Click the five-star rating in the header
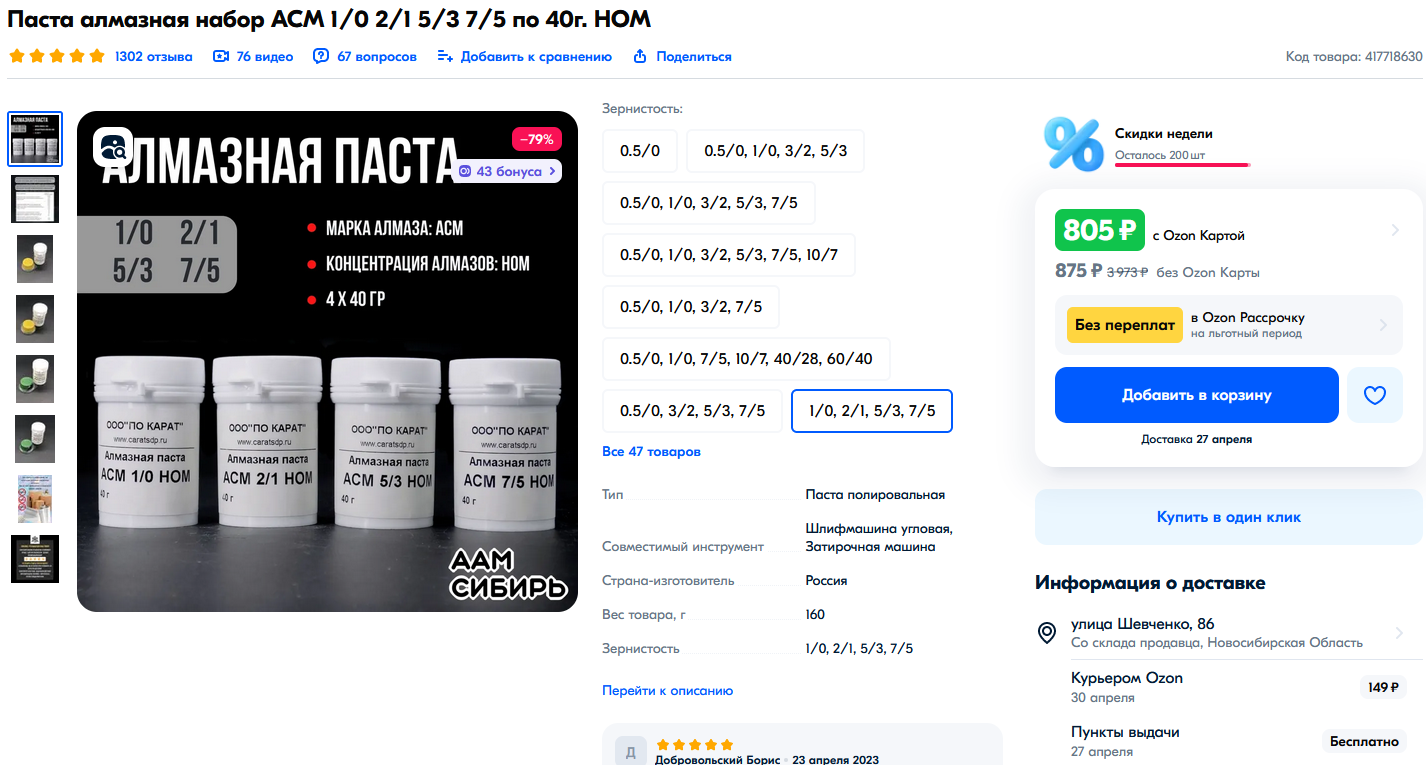 (57, 57)
